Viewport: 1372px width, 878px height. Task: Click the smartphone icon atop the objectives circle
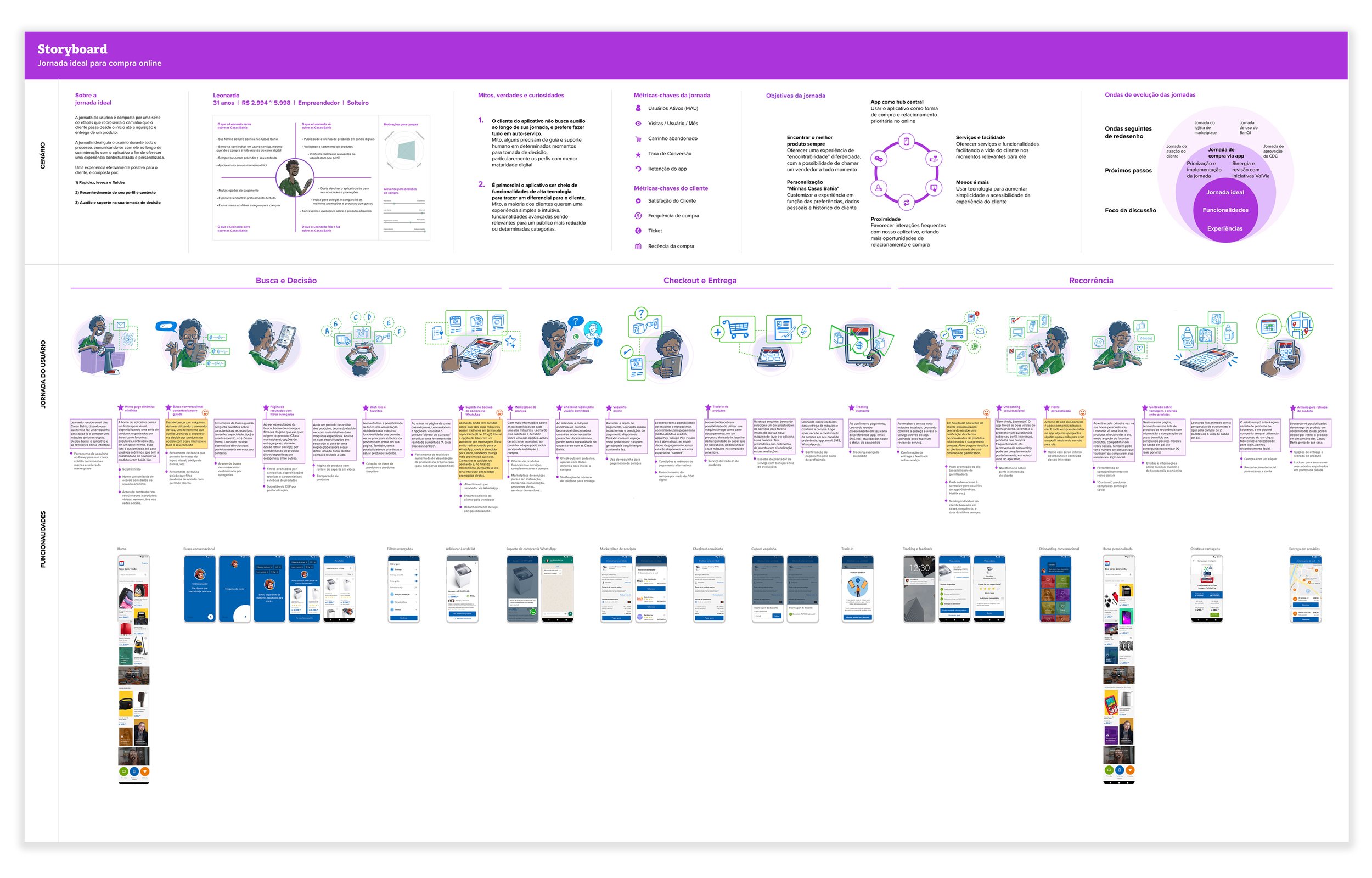click(x=906, y=142)
